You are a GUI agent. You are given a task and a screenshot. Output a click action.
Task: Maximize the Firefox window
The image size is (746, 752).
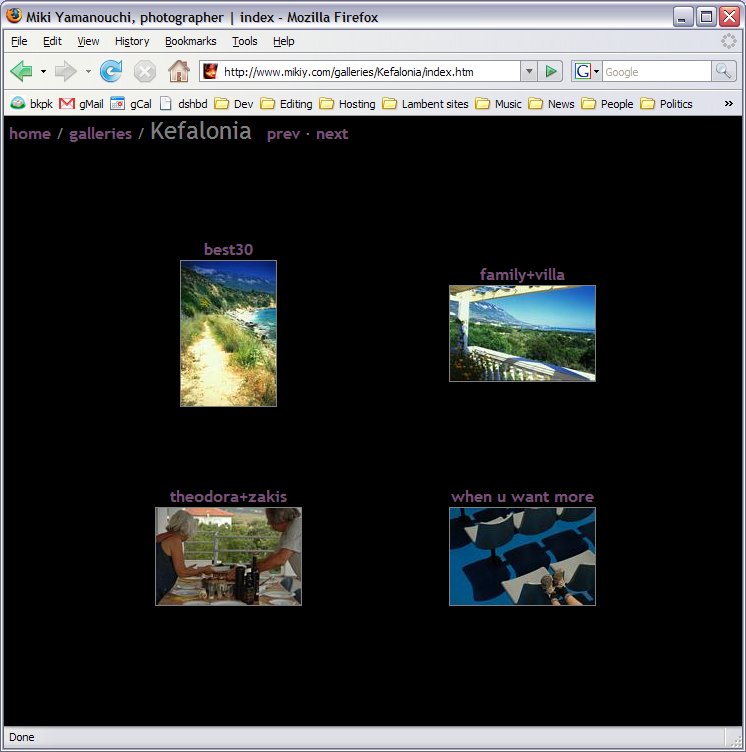coord(706,17)
